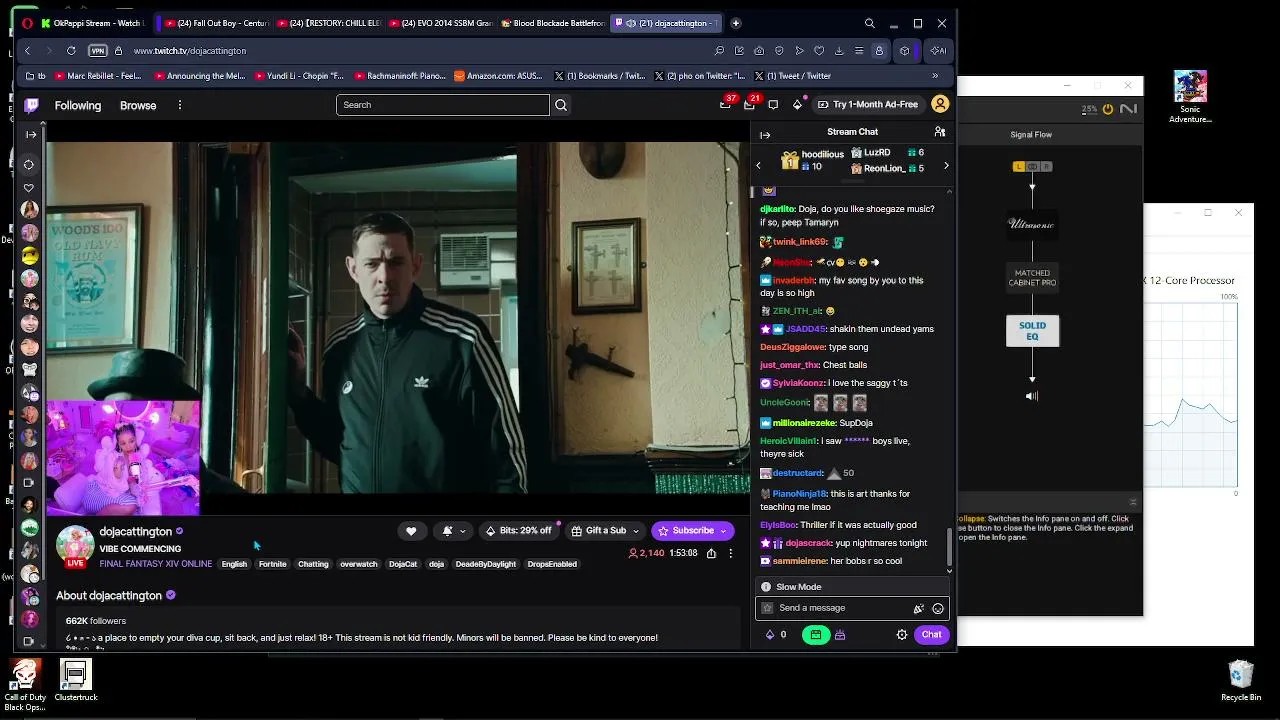Follow dojacattington with the heart button
This screenshot has width=1280, height=720.
tap(411, 531)
